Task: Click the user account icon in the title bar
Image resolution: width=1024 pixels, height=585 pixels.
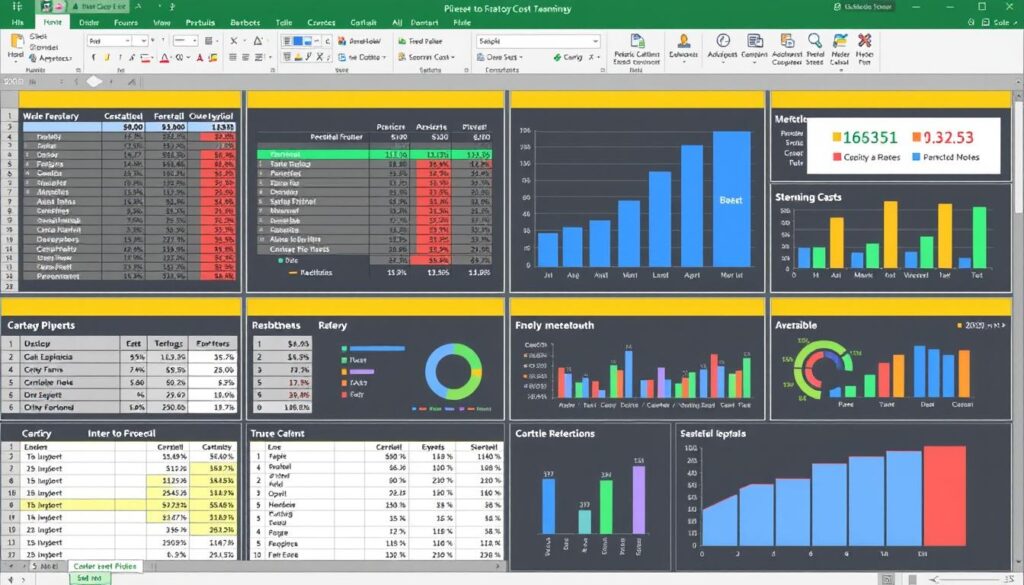Action: pos(835,8)
